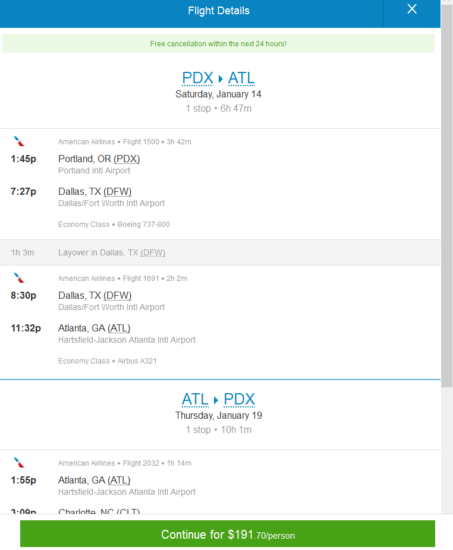Click the vertical scrollbar thumb
This screenshot has width=453, height=550.
(x=447, y=195)
